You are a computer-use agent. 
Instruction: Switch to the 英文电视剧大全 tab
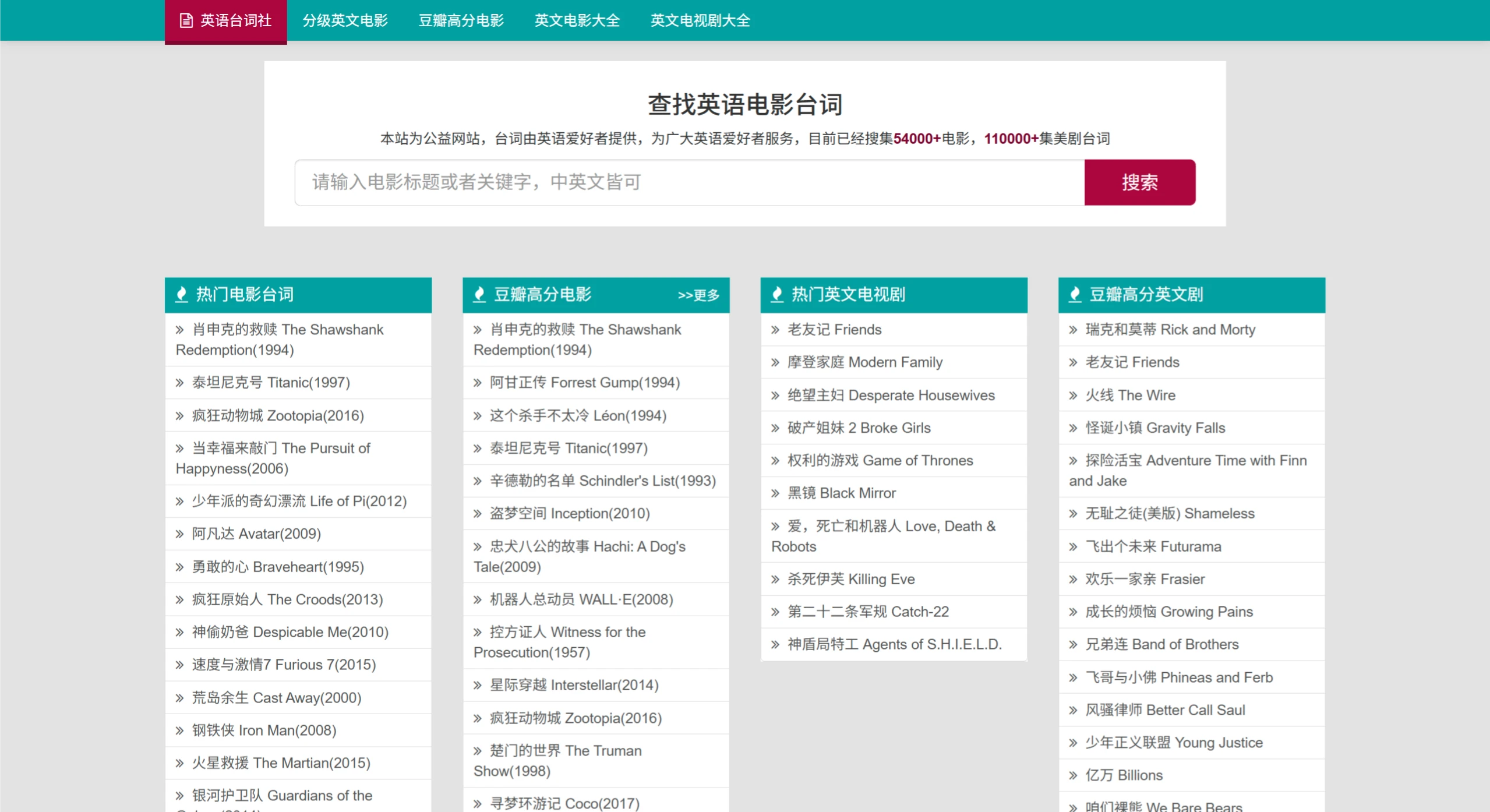700,20
